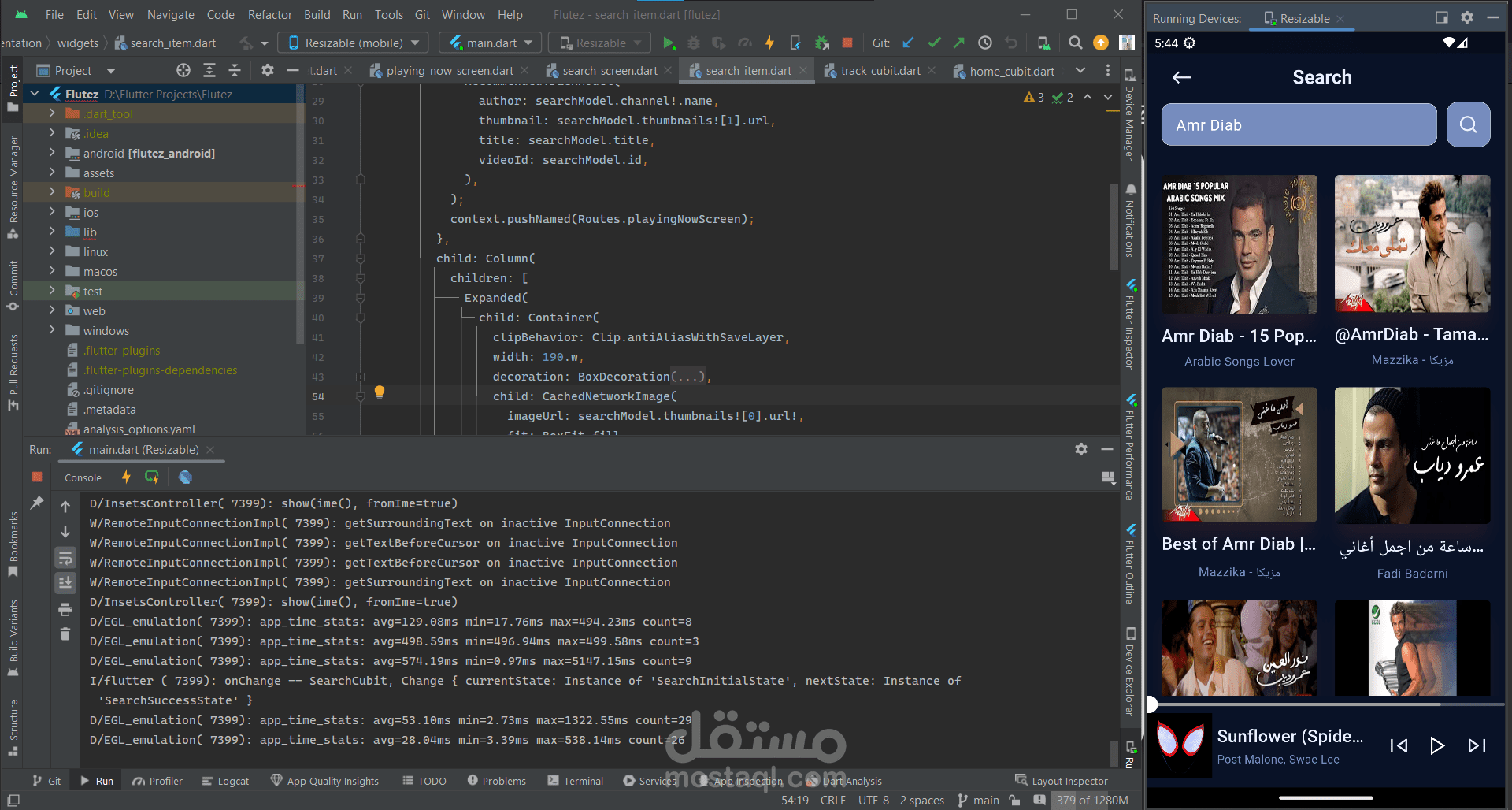This screenshot has height=810, width=1512.
Task: Open the Problems tool window
Action: [497, 781]
